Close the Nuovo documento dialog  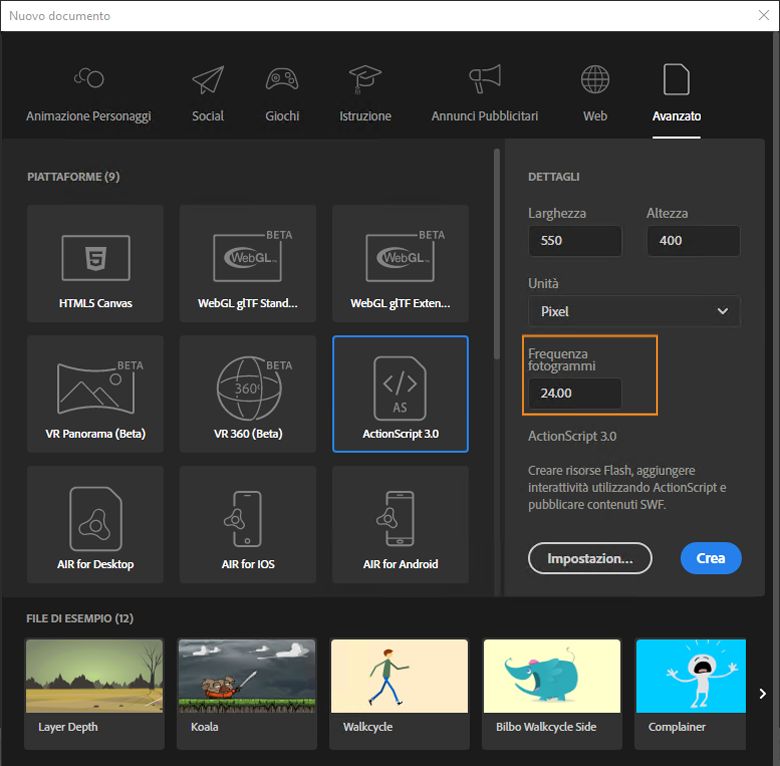764,15
